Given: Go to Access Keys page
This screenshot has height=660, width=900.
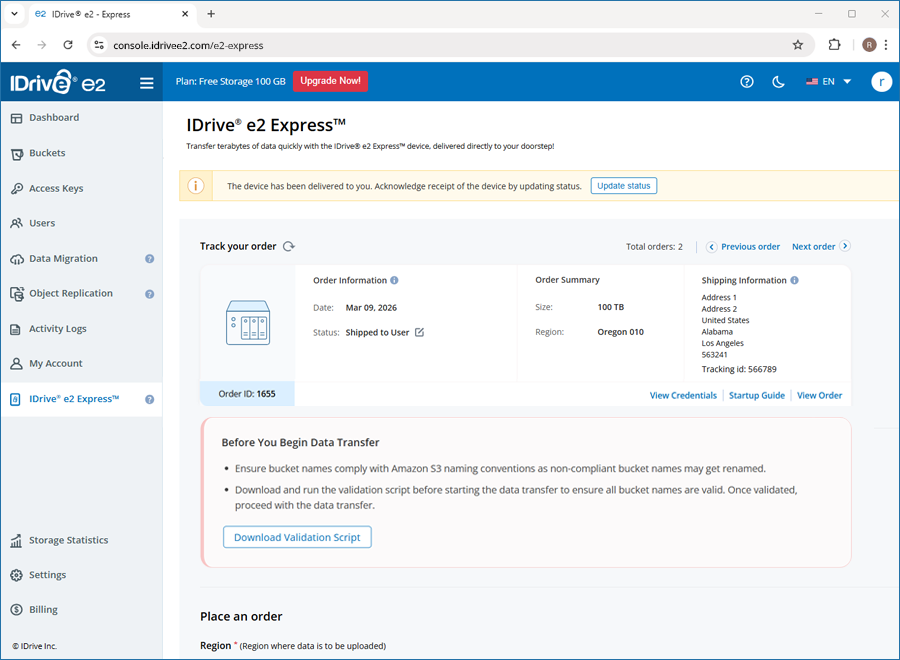Looking at the screenshot, I should [x=56, y=188].
